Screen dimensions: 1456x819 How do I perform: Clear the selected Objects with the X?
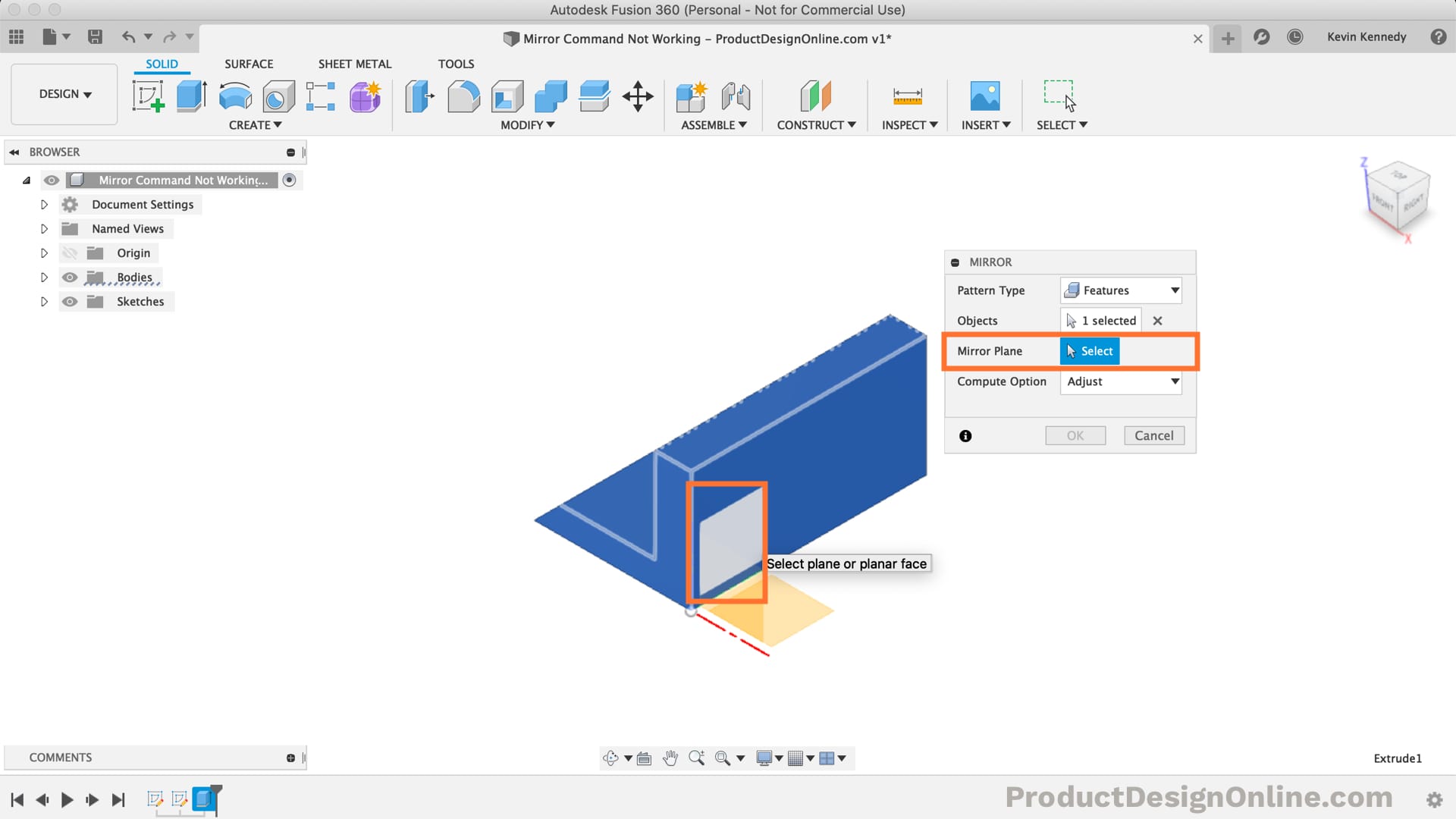click(1157, 320)
